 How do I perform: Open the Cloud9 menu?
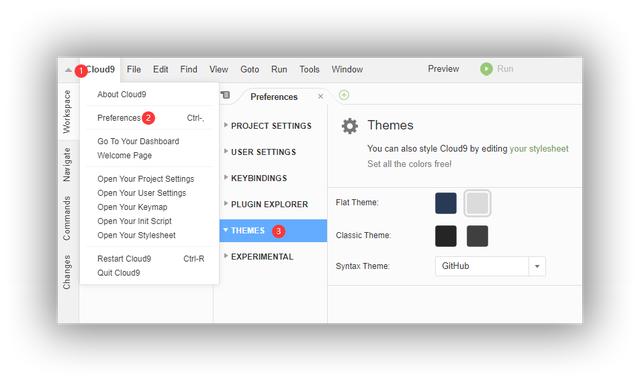click(100, 69)
